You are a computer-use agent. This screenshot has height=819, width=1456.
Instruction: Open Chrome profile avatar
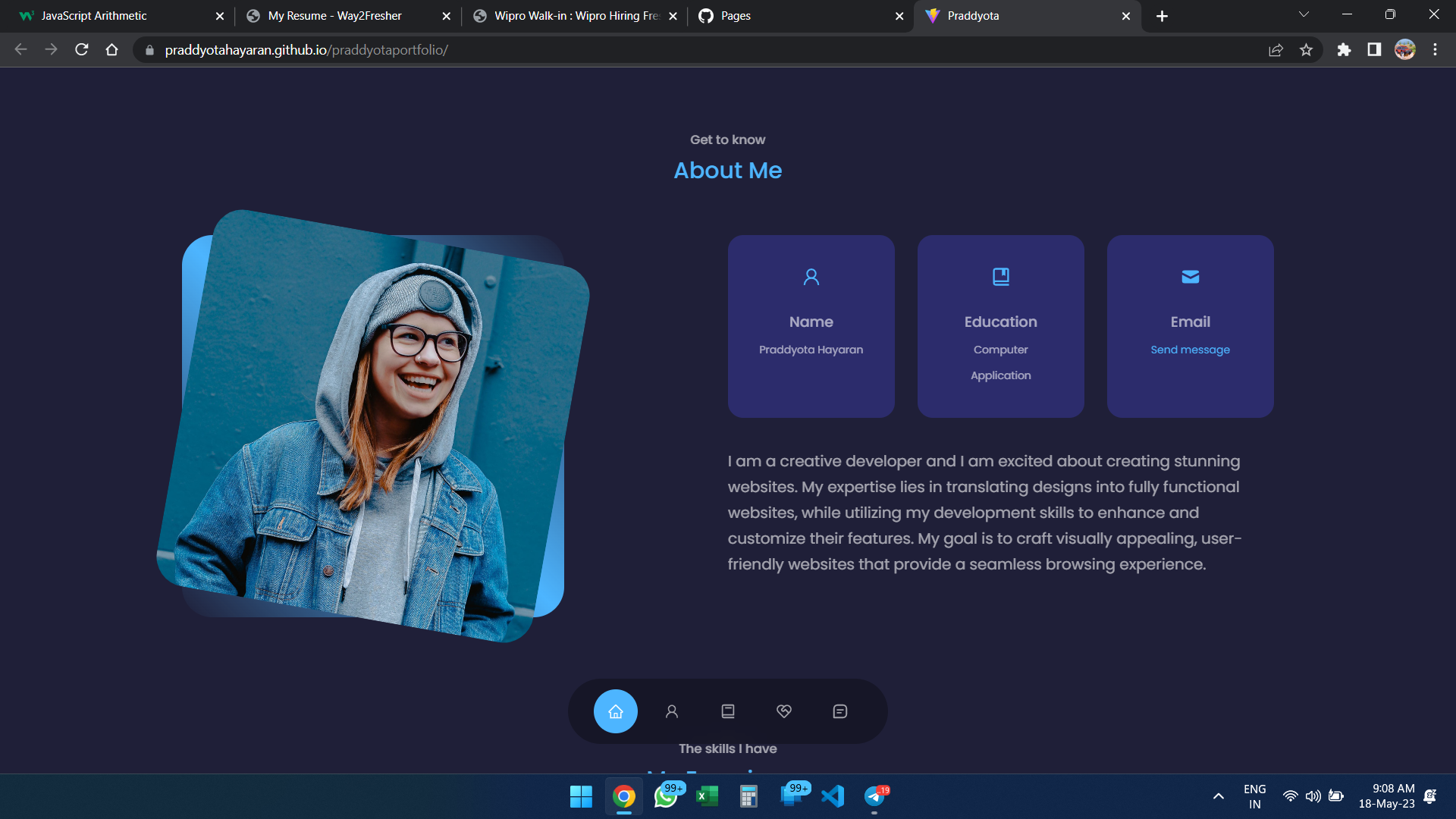(1405, 50)
